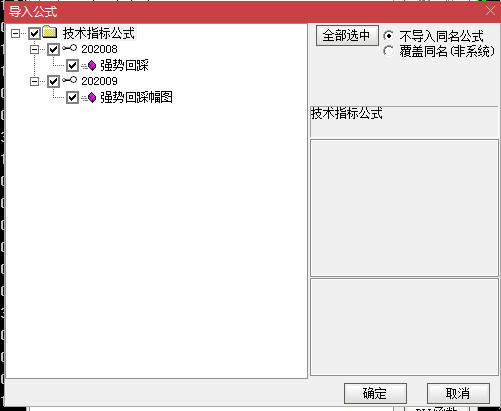Cancel import with the 取消 button
This screenshot has width=501, height=411.
coord(458,393)
